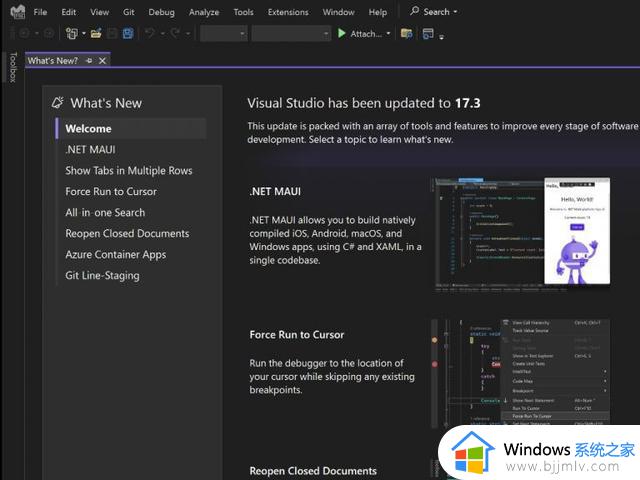Image resolution: width=640 pixels, height=480 pixels.
Task: Select .NET MAUI in the topics list
Action: pyautogui.click(x=90, y=150)
